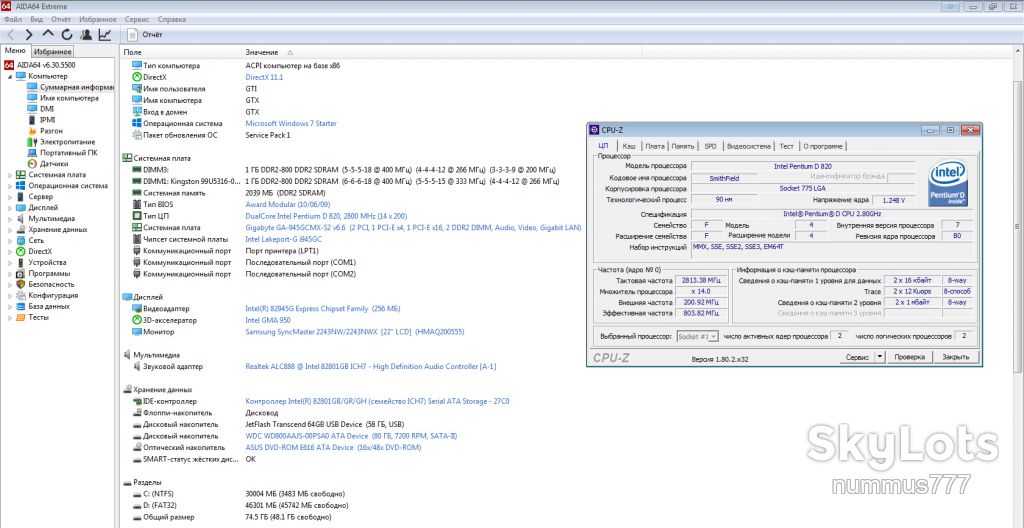
Task: Open the Тест tab in CPU-Z
Action: (x=787, y=146)
